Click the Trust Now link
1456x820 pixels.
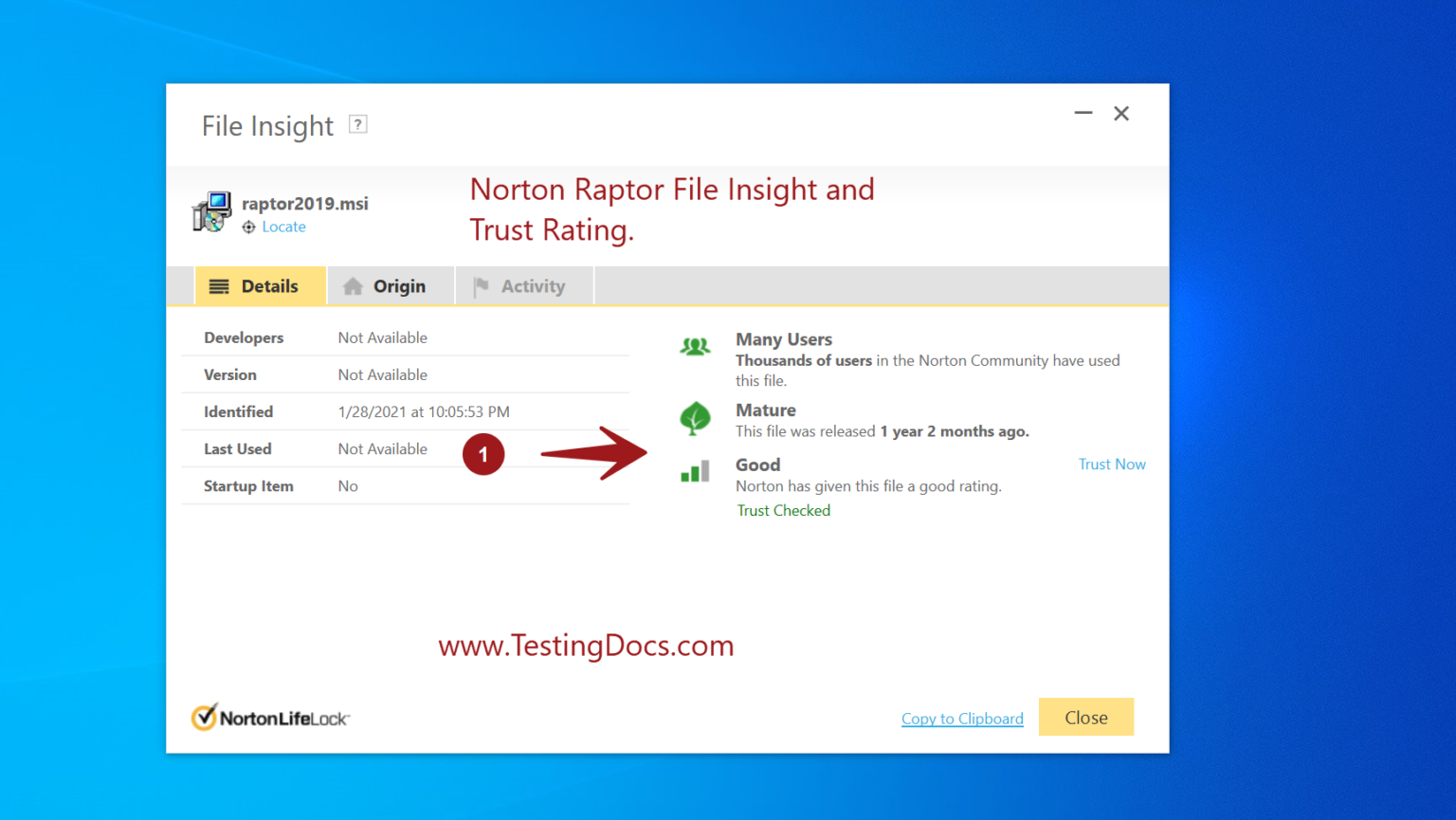tap(1112, 464)
